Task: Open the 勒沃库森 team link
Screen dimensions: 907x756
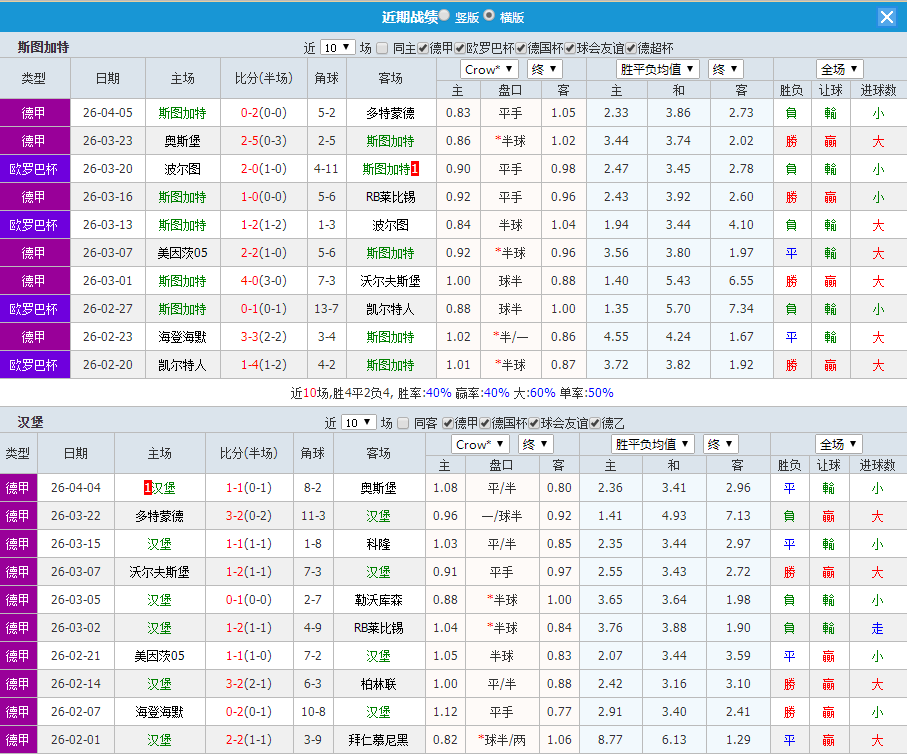Action: pyautogui.click(x=379, y=600)
